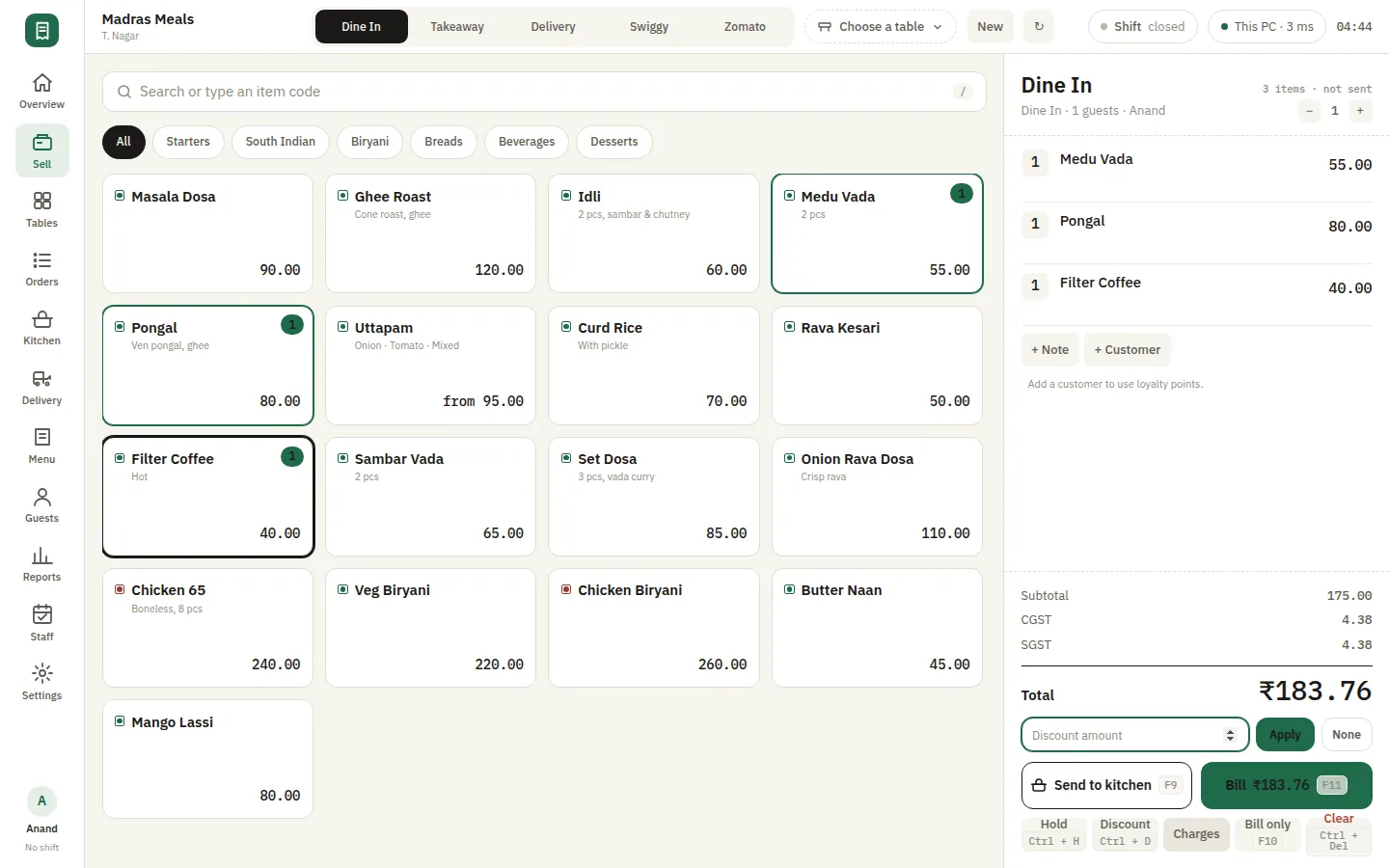
Task: Open the Sell sidebar icon
Action: point(41,150)
